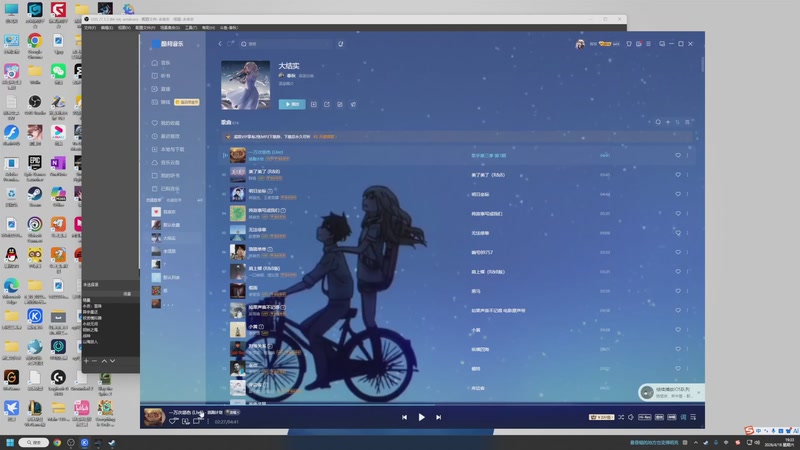Click the volume speaker icon in player bar
800x450 pixels.
tap(631, 417)
